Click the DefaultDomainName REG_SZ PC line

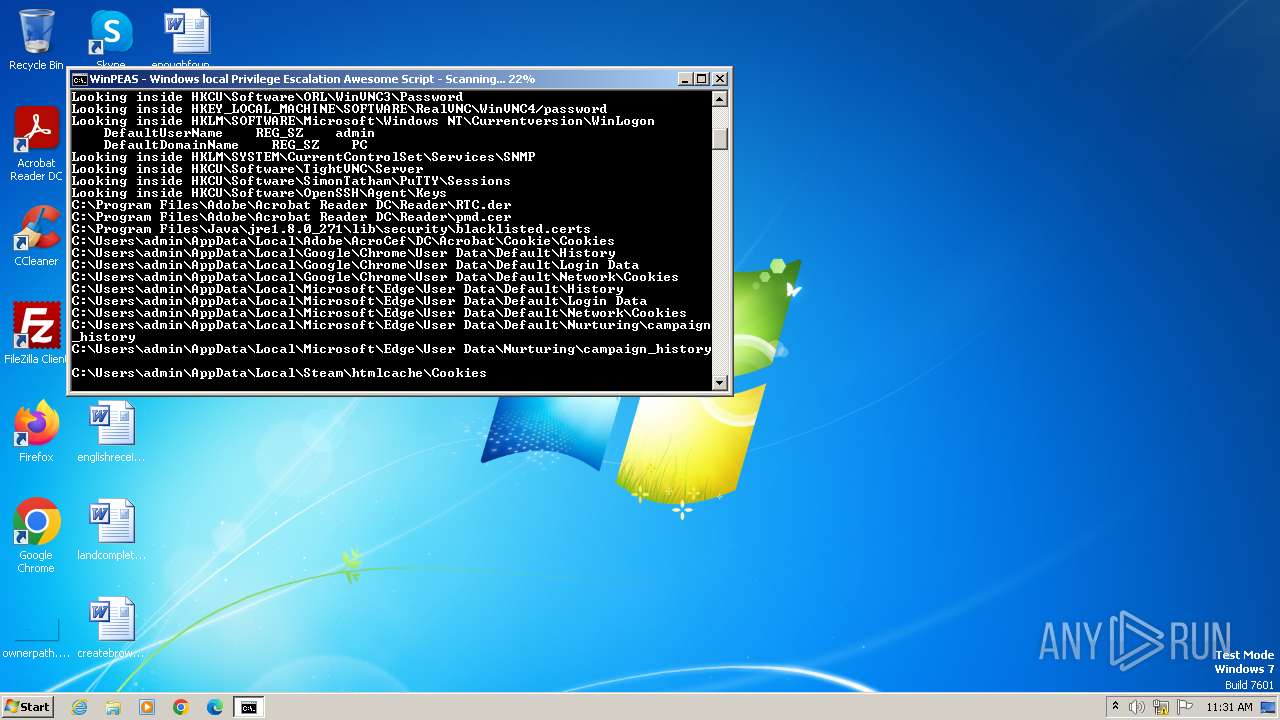pyautogui.click(x=235, y=145)
